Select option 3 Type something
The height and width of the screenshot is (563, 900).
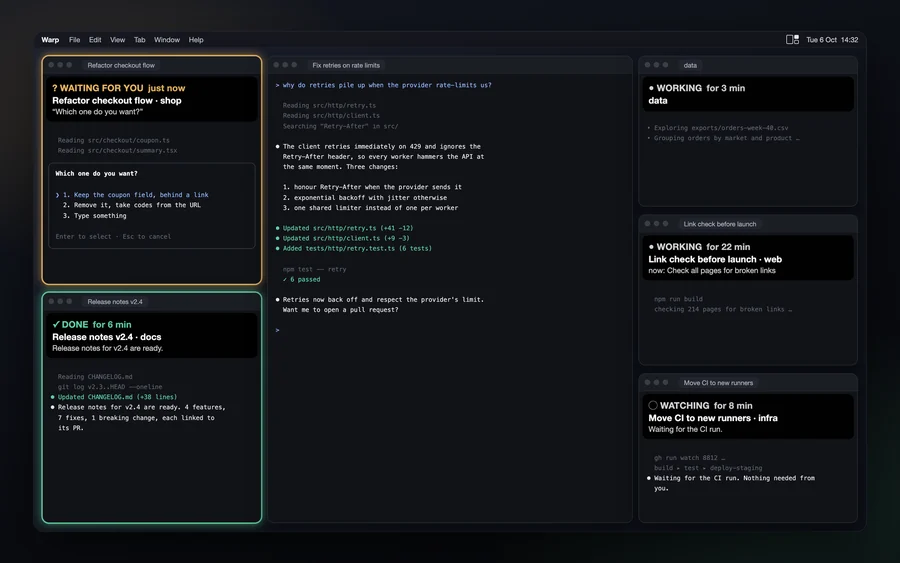(x=95, y=216)
